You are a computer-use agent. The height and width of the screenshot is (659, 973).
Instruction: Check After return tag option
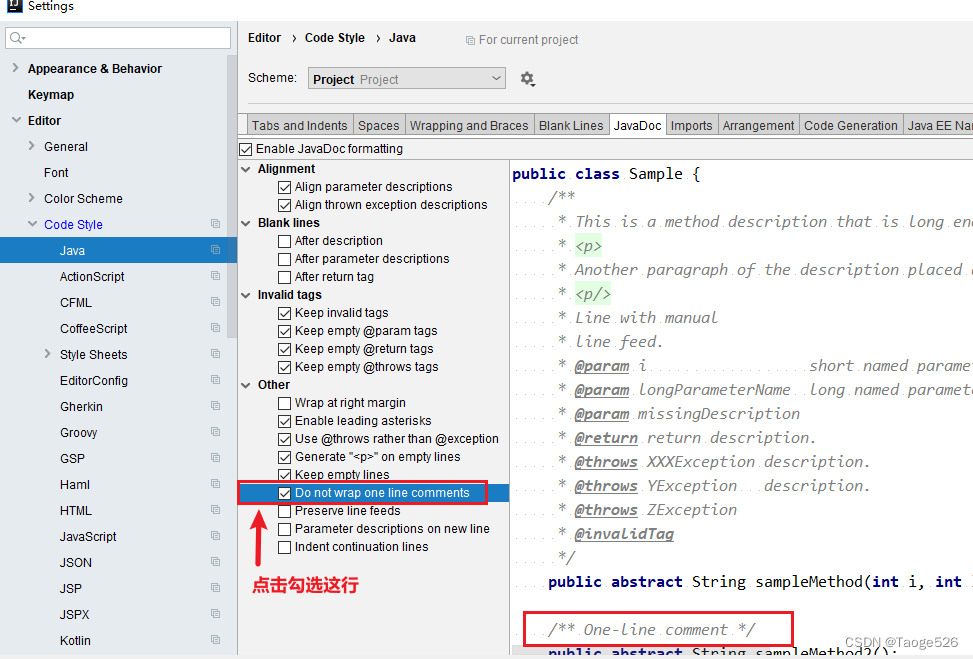click(x=285, y=277)
